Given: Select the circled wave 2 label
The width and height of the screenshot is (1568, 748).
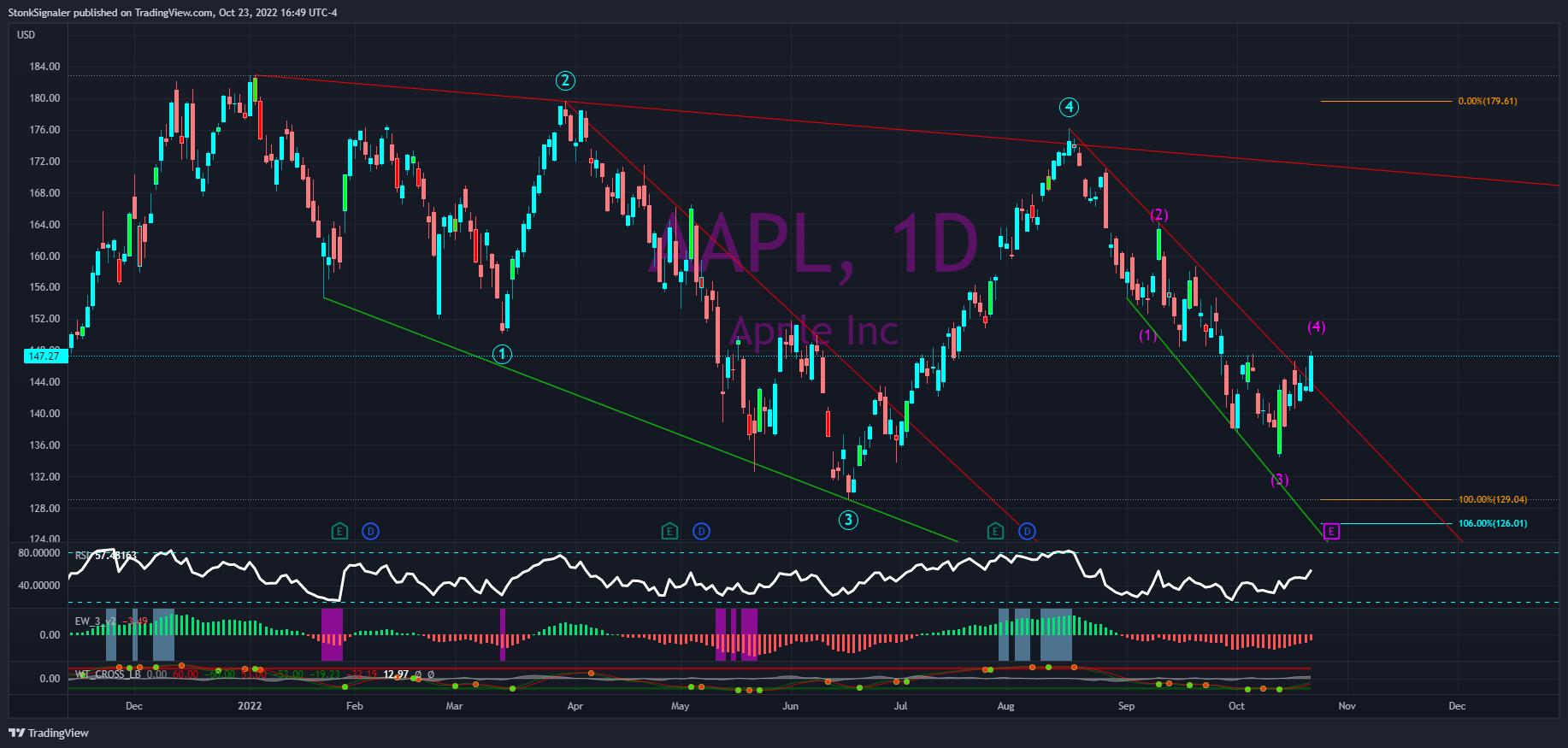Looking at the screenshot, I should (x=565, y=81).
